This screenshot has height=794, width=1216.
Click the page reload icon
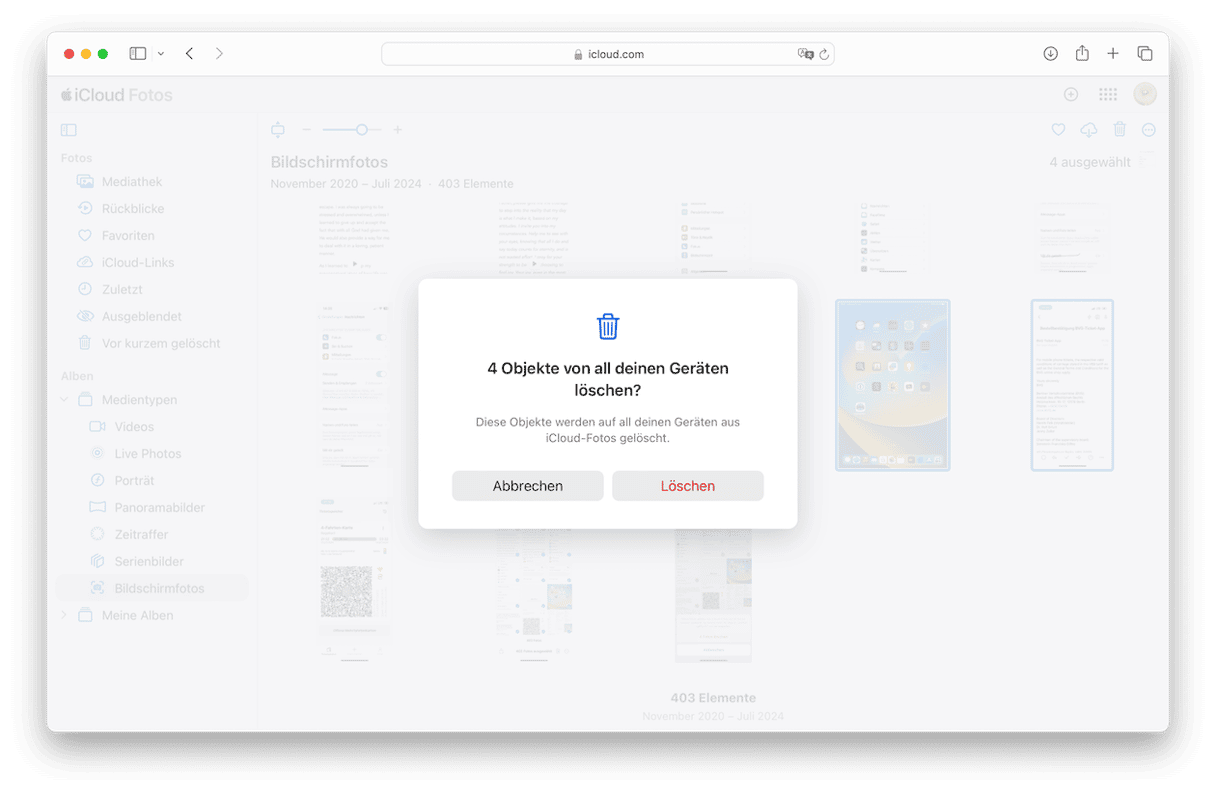click(824, 54)
